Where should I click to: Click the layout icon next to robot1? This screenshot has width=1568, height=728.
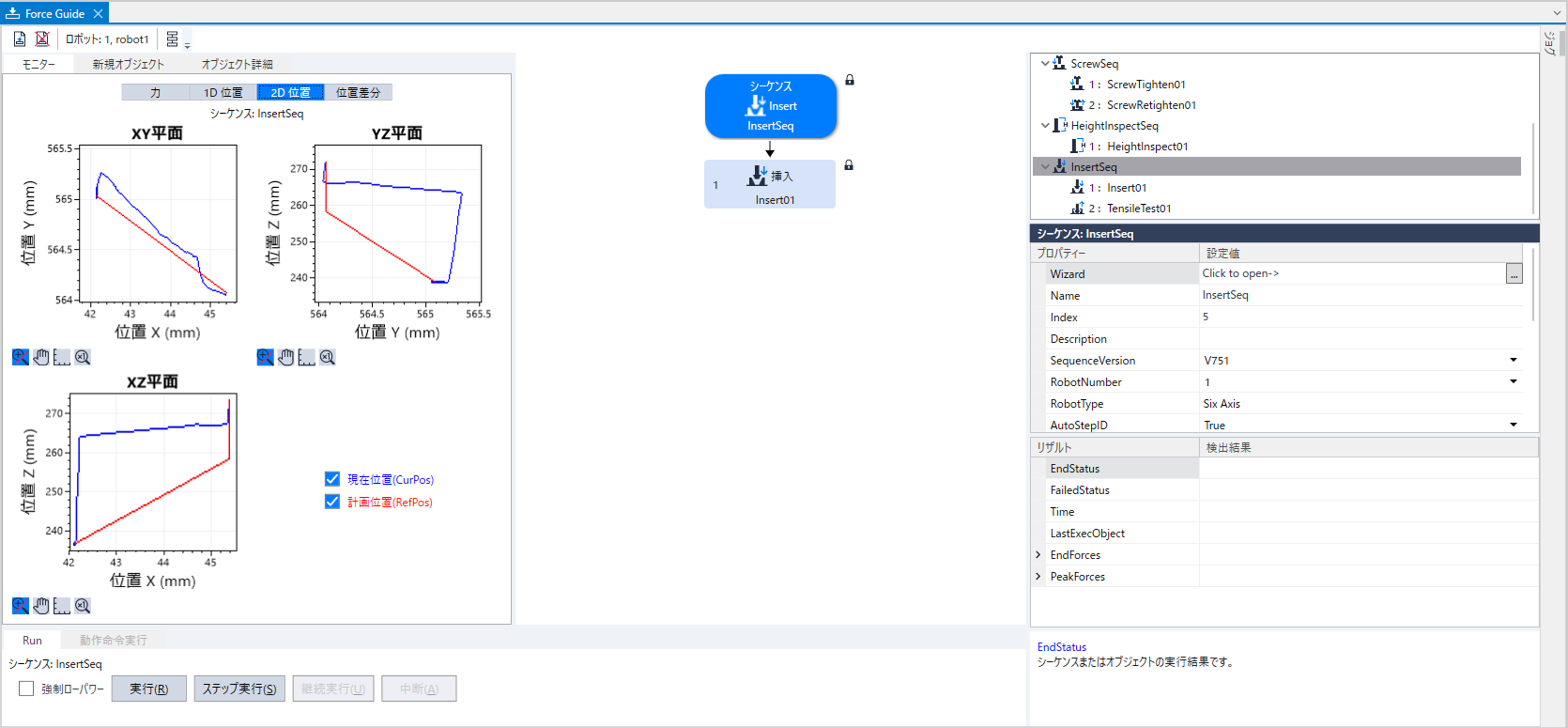[173, 39]
